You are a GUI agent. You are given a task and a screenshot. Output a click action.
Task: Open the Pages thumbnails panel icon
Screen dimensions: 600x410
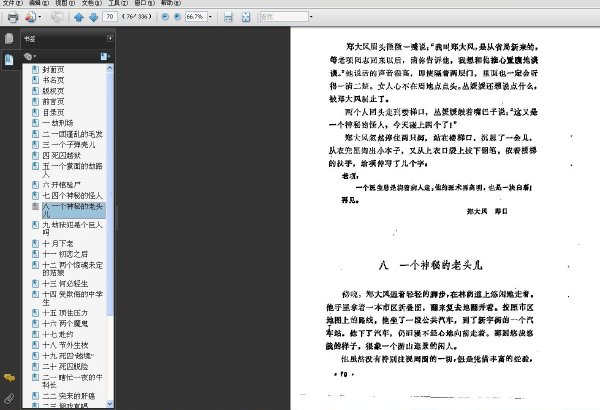click(9, 38)
